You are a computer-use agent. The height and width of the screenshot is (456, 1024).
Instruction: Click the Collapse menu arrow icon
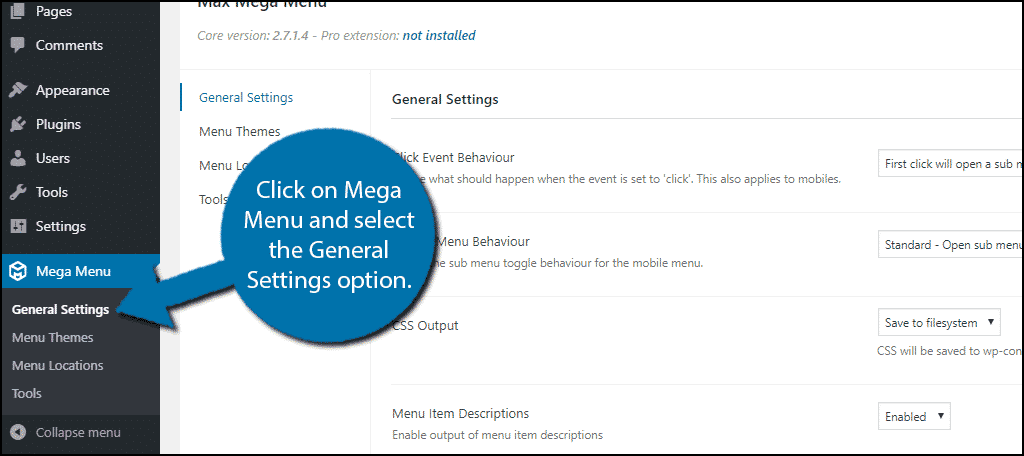pos(18,433)
